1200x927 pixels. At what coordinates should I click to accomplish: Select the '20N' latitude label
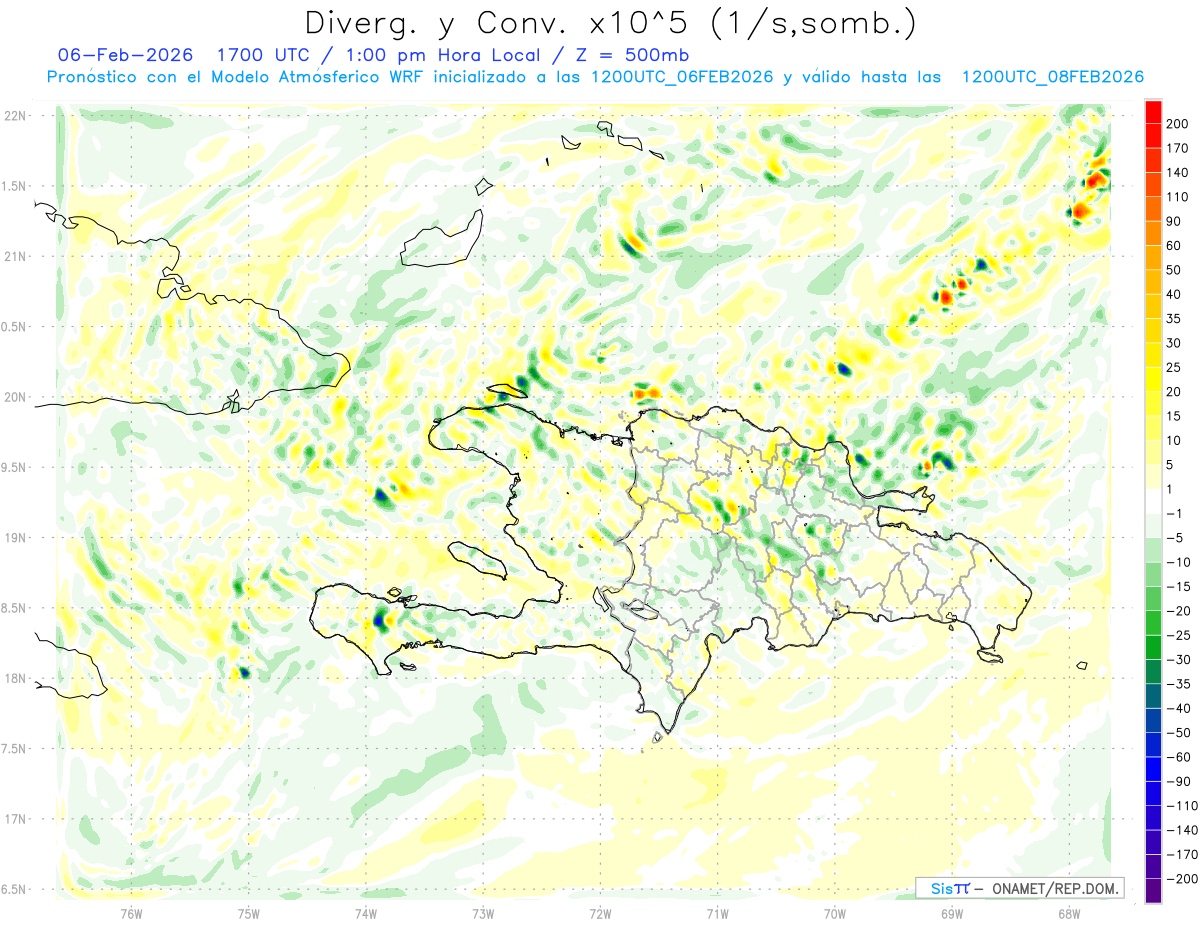click(x=17, y=397)
